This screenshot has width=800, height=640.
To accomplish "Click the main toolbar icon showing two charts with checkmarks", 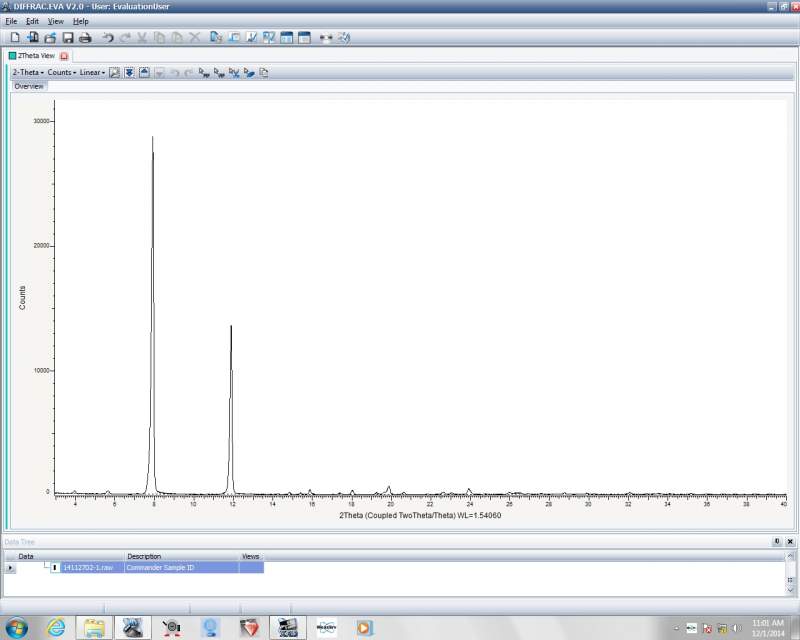I will (x=269, y=37).
